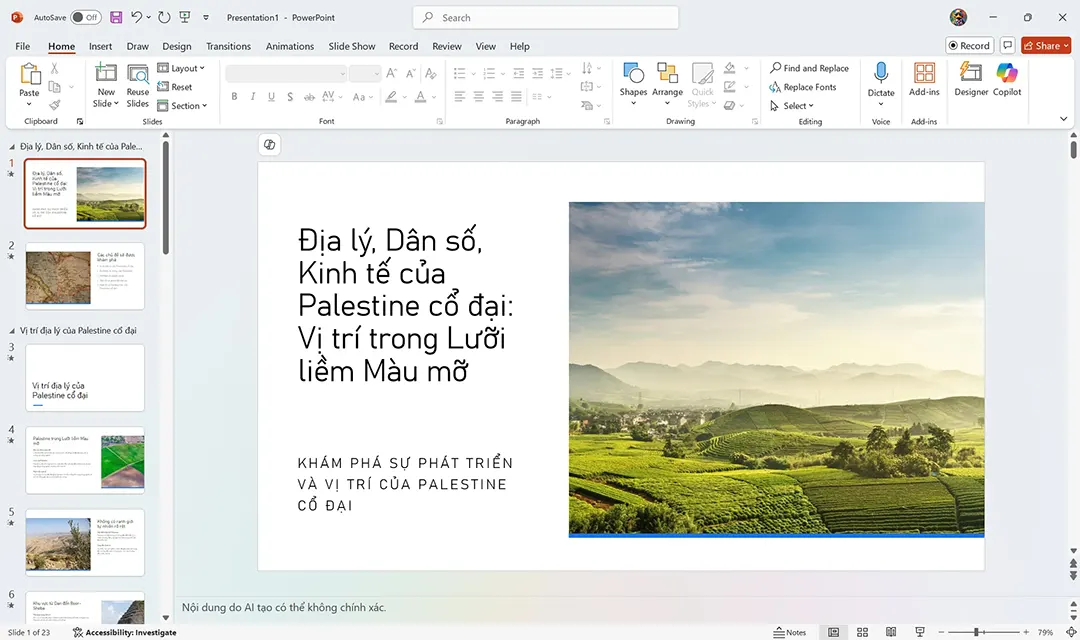This screenshot has height=640, width=1080.
Task: Switch to the Insert ribbon tab
Action: 100,46
